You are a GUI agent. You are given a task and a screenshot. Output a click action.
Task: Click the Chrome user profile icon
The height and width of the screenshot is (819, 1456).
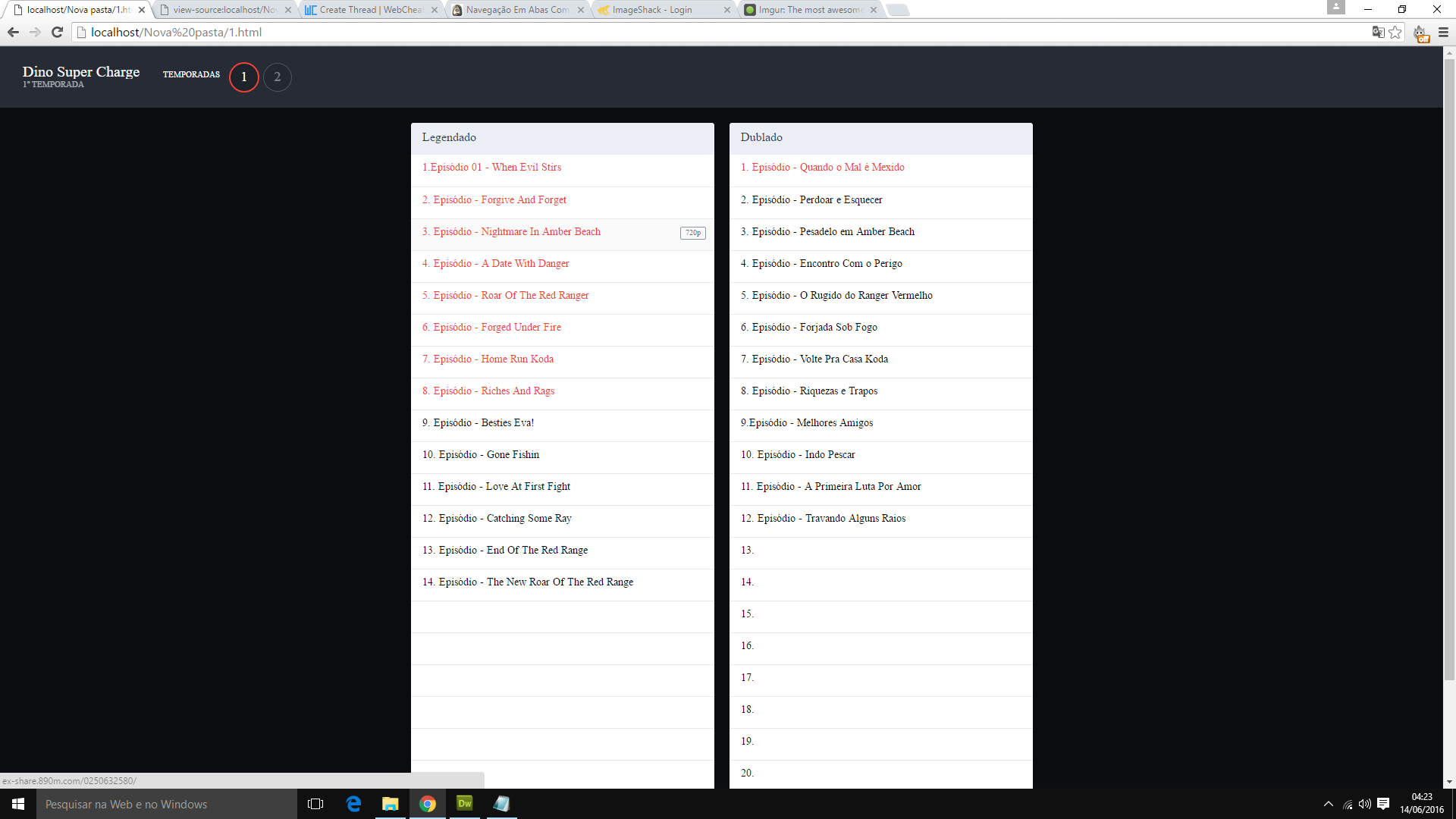point(1336,8)
